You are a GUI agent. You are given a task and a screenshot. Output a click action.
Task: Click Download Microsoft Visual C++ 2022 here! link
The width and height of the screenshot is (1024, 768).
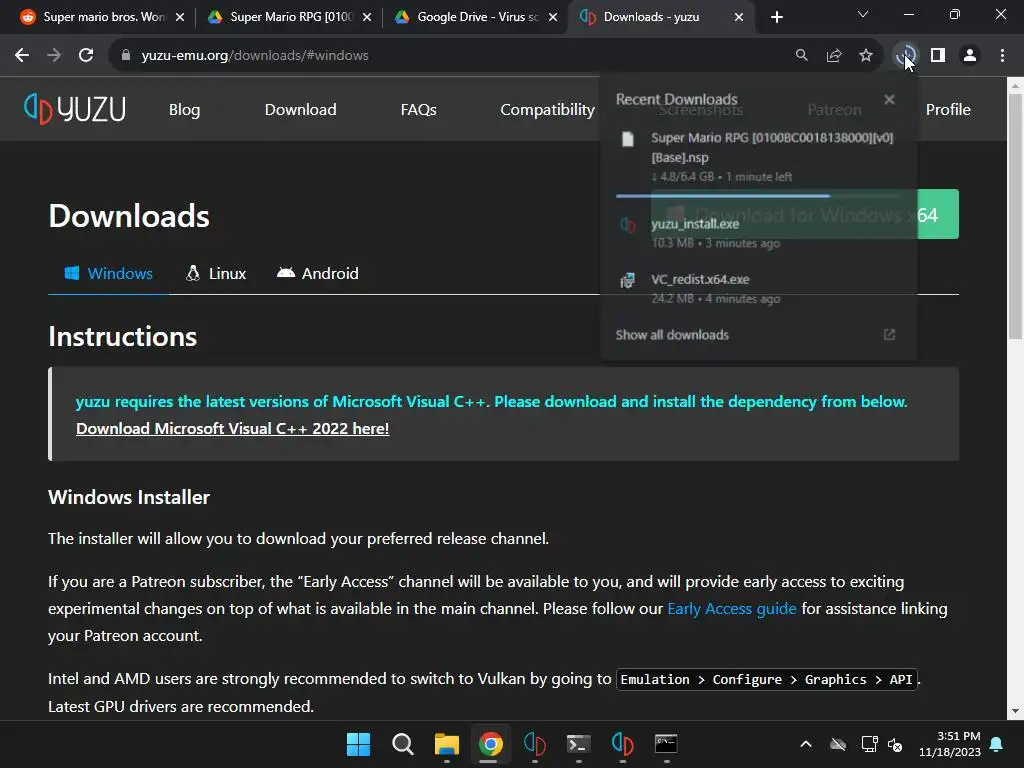click(232, 428)
